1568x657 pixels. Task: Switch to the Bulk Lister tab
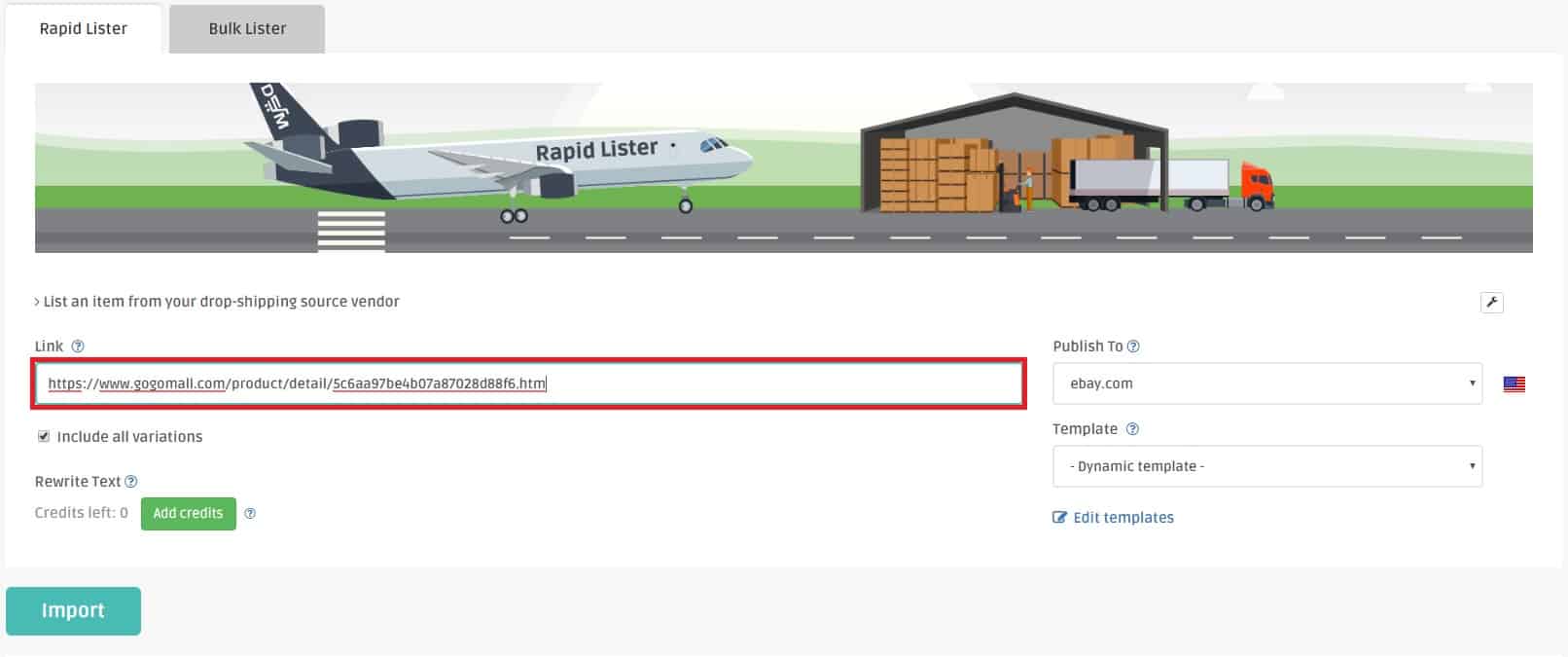(247, 28)
